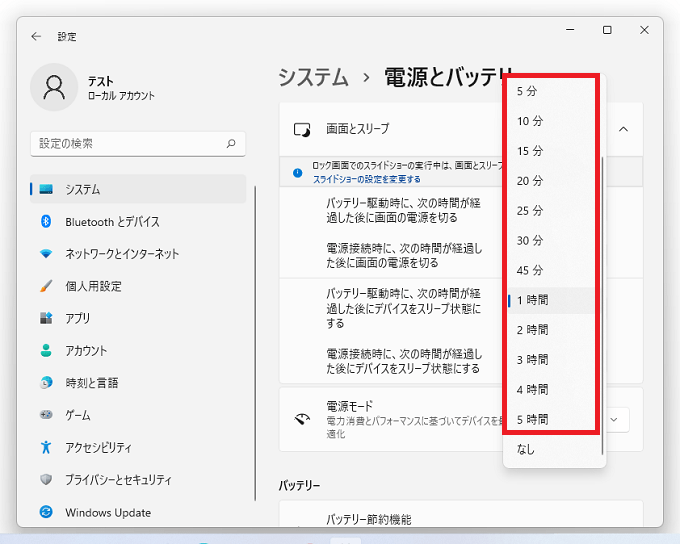The image size is (680, 544).
Task: Click the 画面とスリープ screen-sleep icon
Action: 302,129
